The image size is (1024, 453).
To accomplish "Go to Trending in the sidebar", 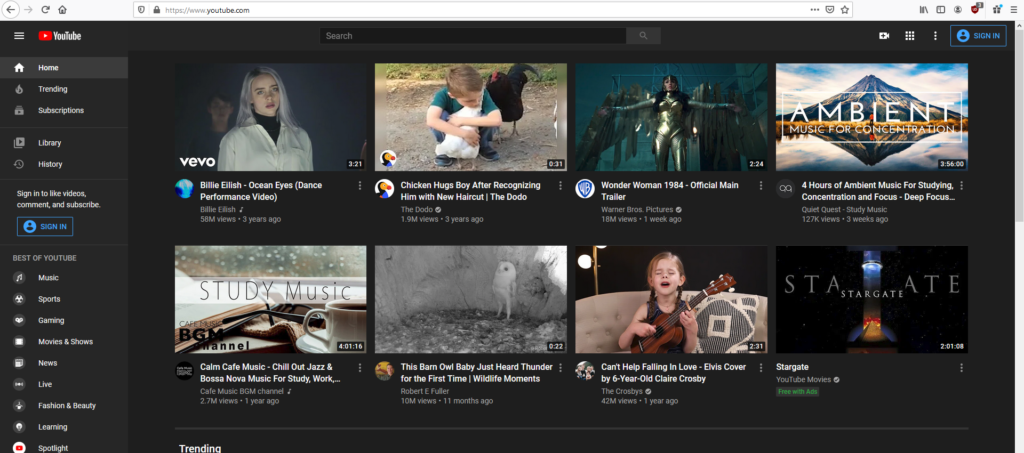I will 64,89.
